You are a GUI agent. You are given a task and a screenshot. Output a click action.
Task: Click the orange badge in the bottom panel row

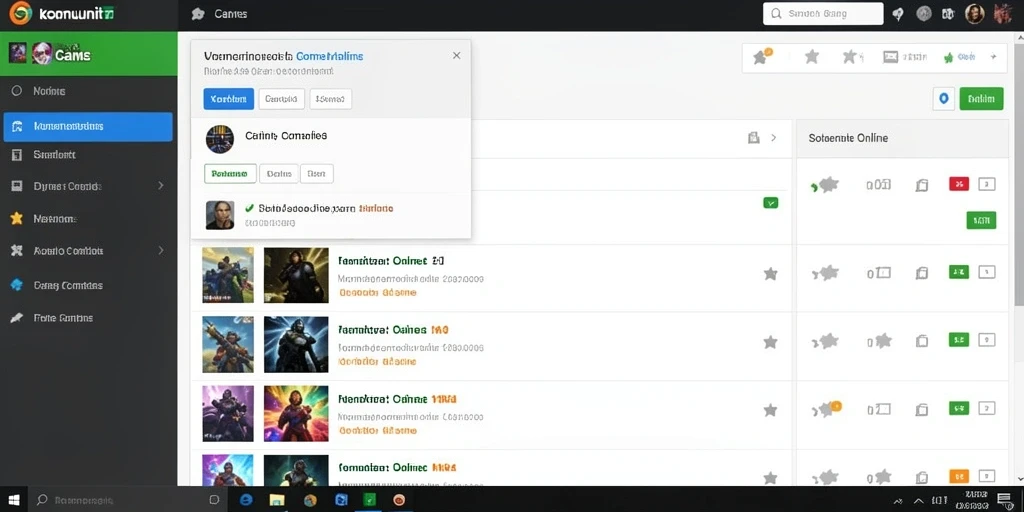pos(959,476)
